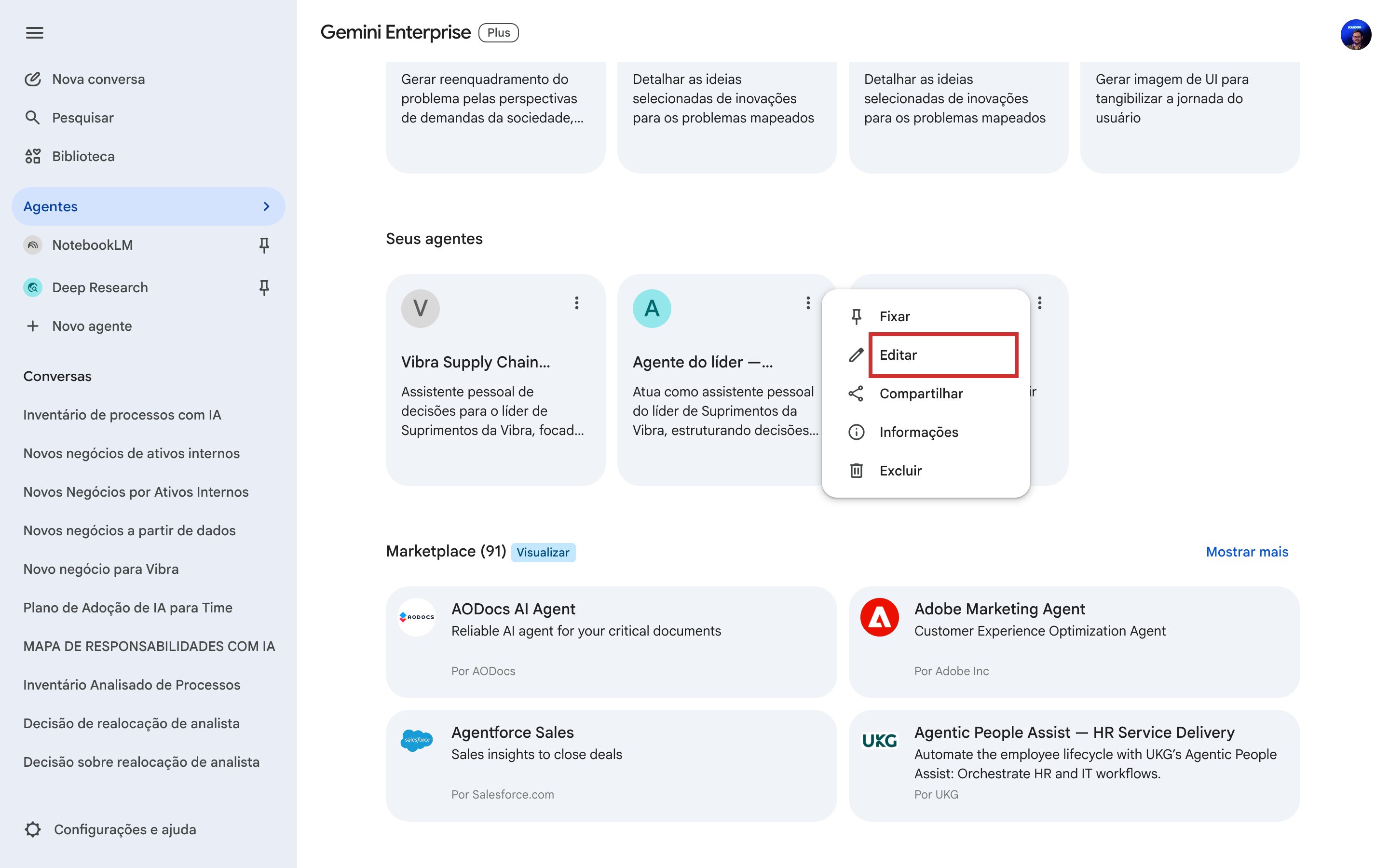The height and width of the screenshot is (868, 1389).
Task: Open Agentic People Assist card
Action: point(1074,765)
